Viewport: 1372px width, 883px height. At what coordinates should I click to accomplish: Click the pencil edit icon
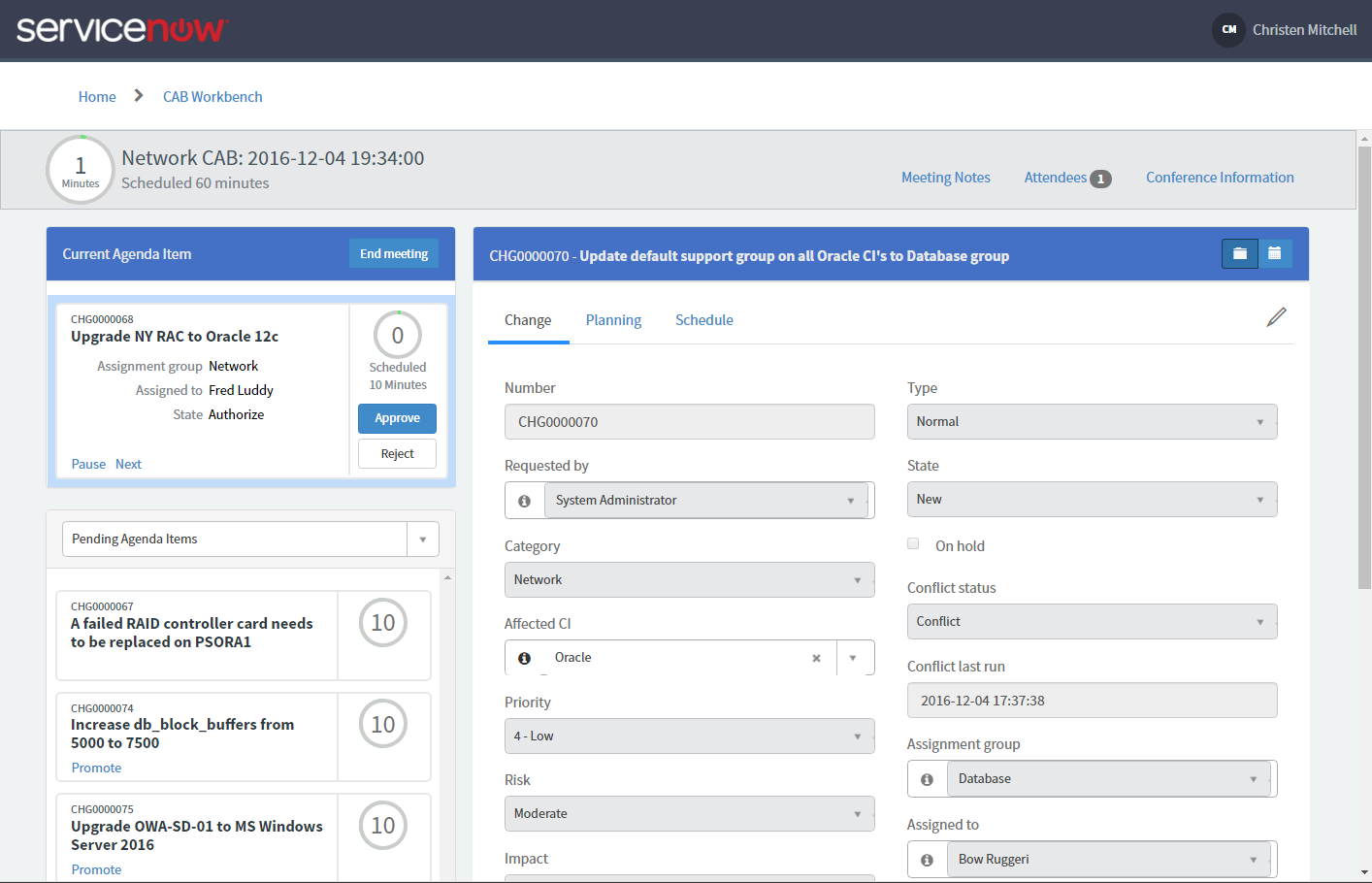tap(1276, 317)
